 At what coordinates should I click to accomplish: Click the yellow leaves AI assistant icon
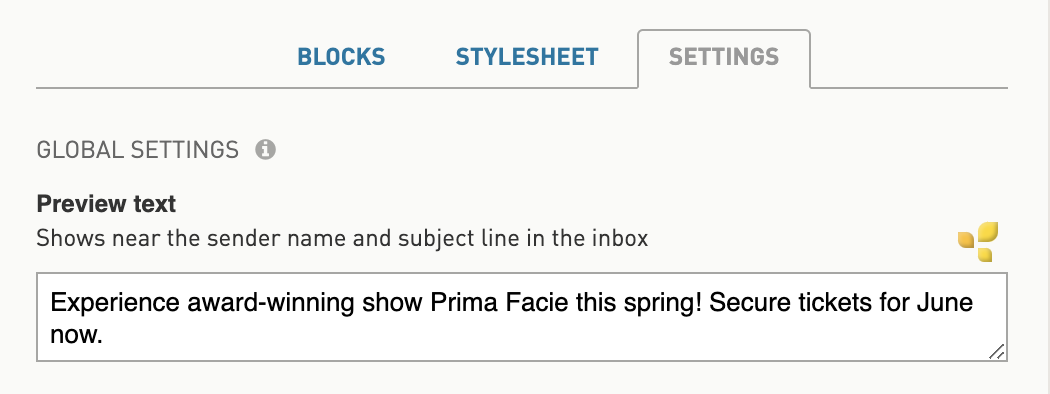[978, 241]
